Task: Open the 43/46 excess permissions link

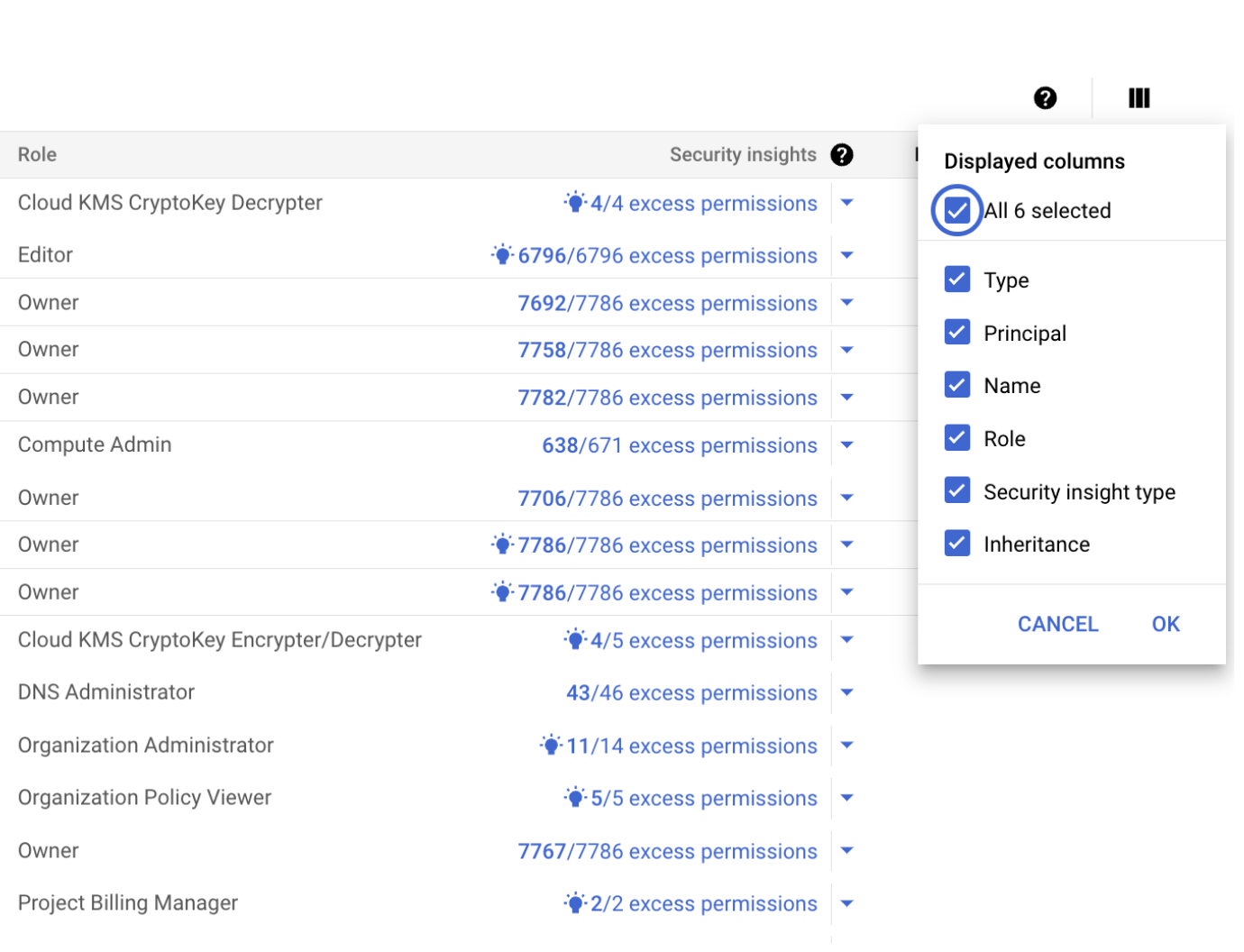Action: (691, 693)
